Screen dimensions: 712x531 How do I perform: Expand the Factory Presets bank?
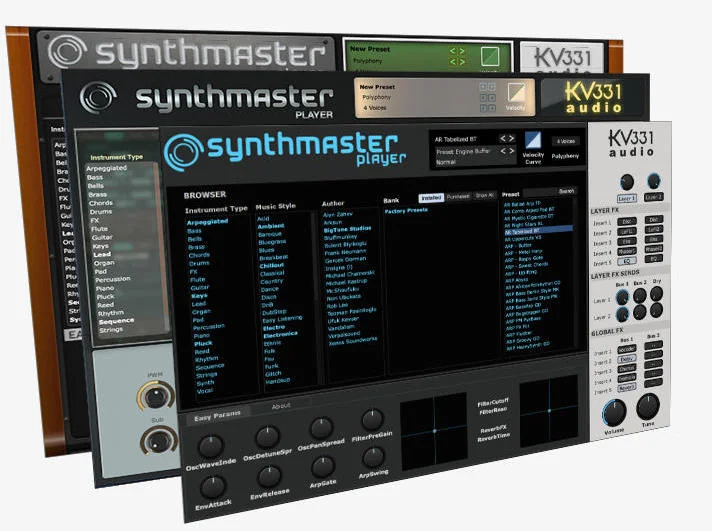[406, 211]
